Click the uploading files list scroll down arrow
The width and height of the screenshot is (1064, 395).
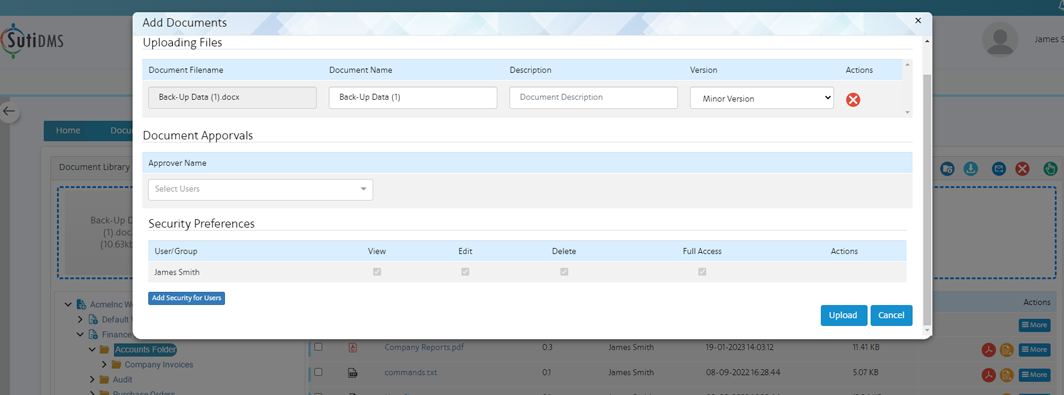(907, 112)
